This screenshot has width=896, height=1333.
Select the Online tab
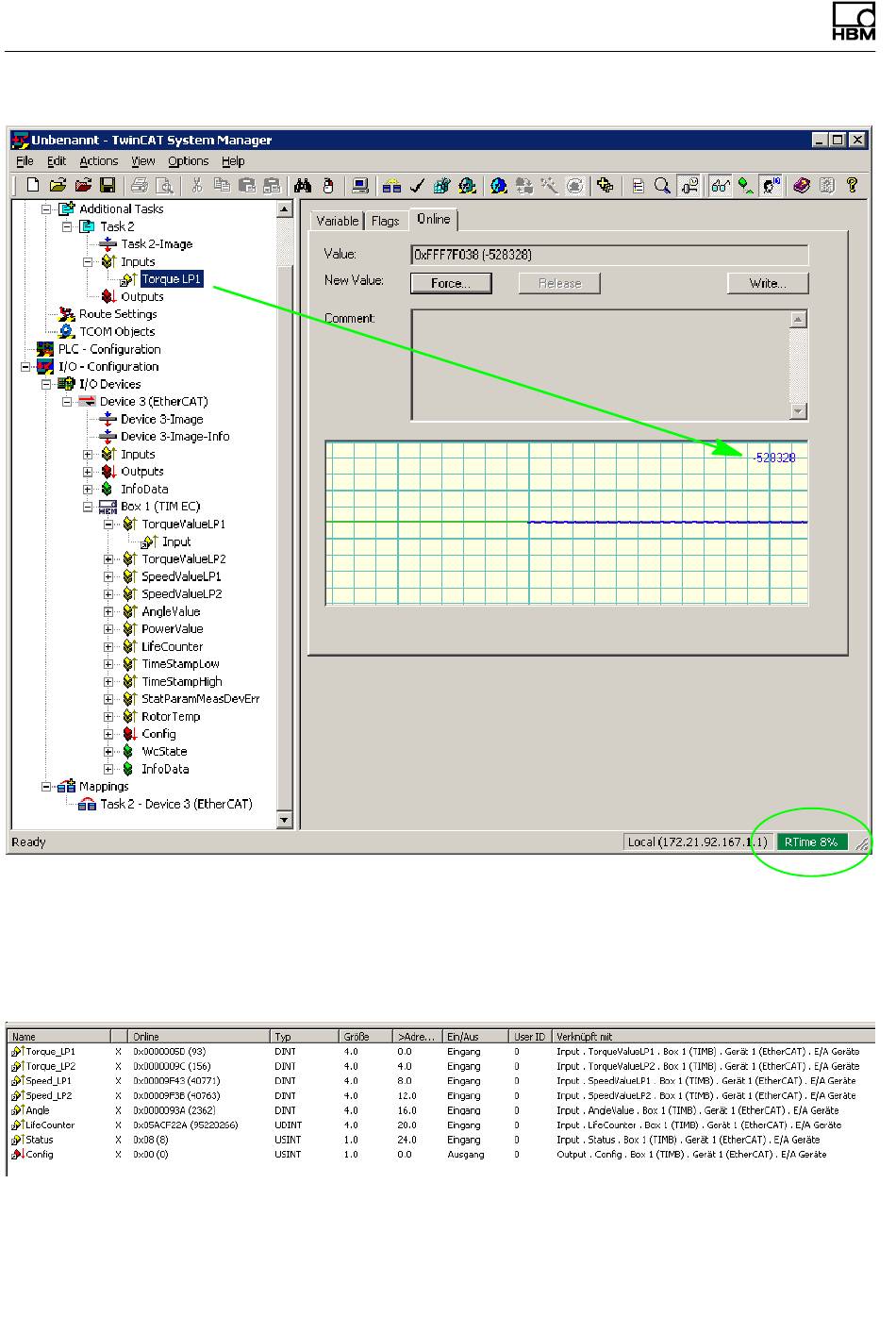pos(433,219)
